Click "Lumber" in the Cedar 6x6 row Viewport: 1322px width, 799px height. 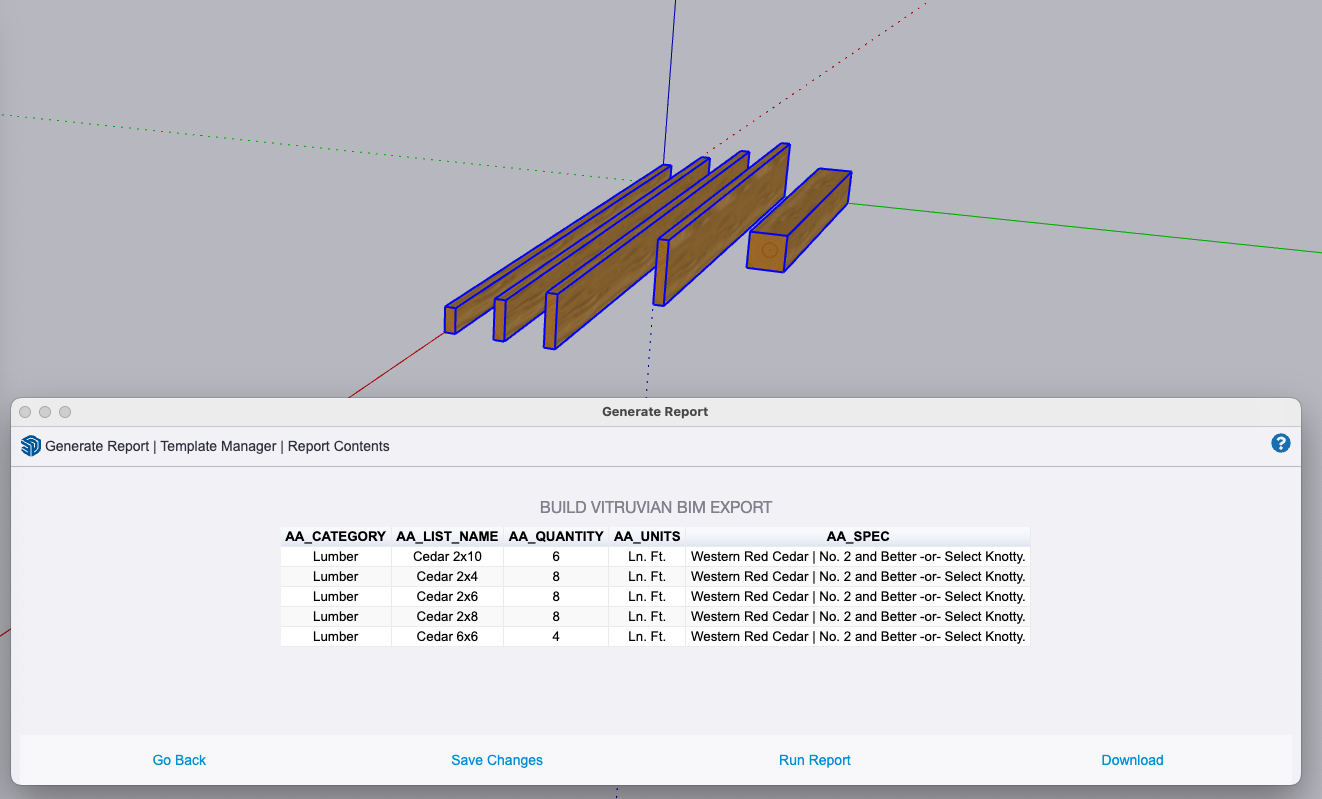coord(336,636)
